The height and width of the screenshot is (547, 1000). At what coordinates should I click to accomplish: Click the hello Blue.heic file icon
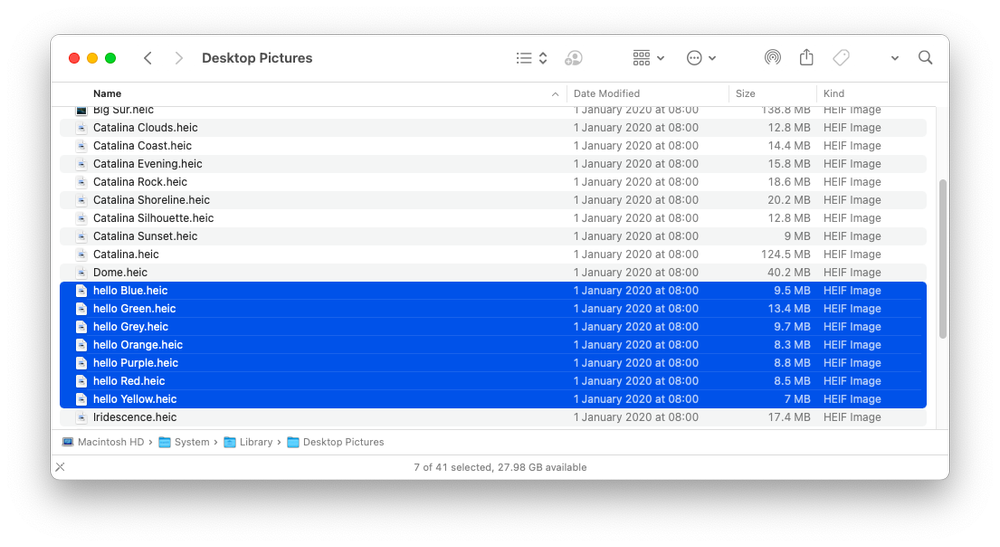81,291
